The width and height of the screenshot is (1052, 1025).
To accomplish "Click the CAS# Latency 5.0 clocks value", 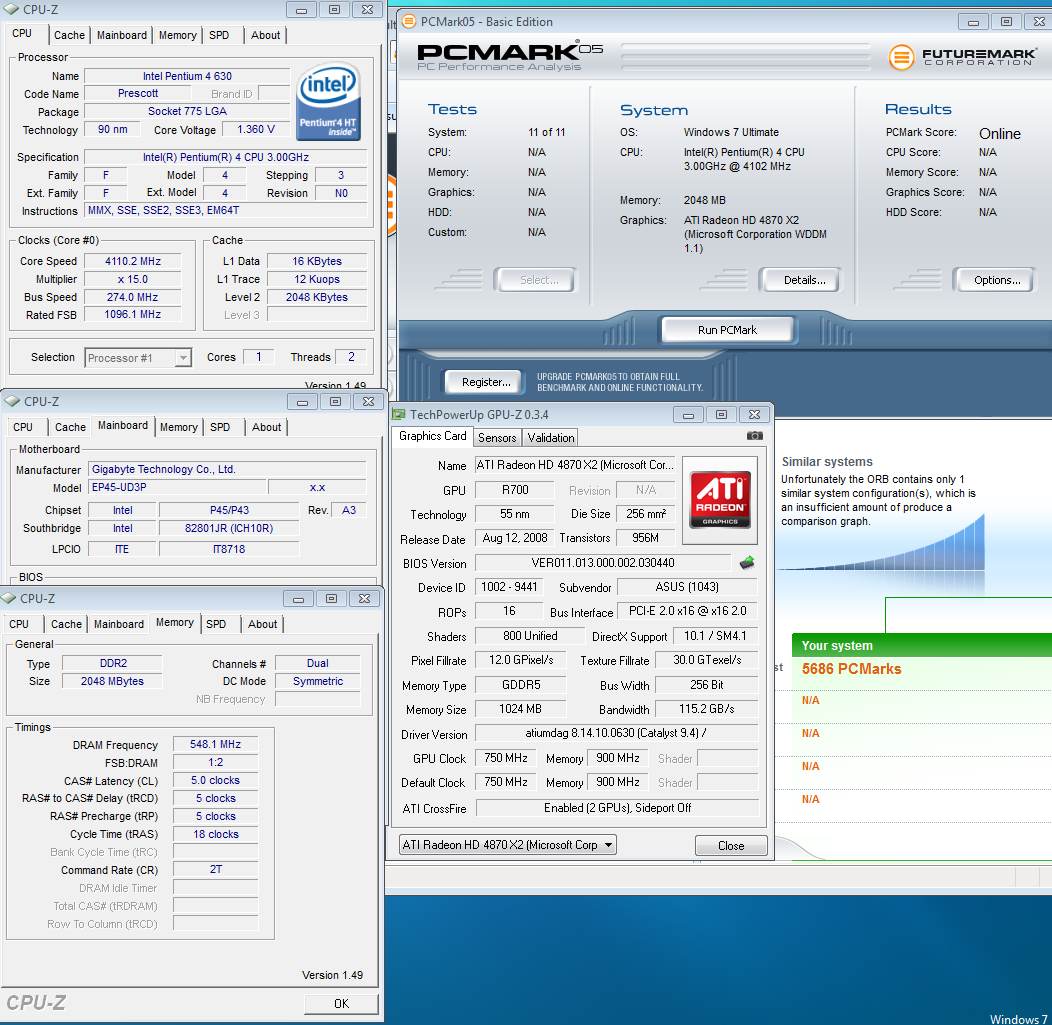I will point(215,781).
